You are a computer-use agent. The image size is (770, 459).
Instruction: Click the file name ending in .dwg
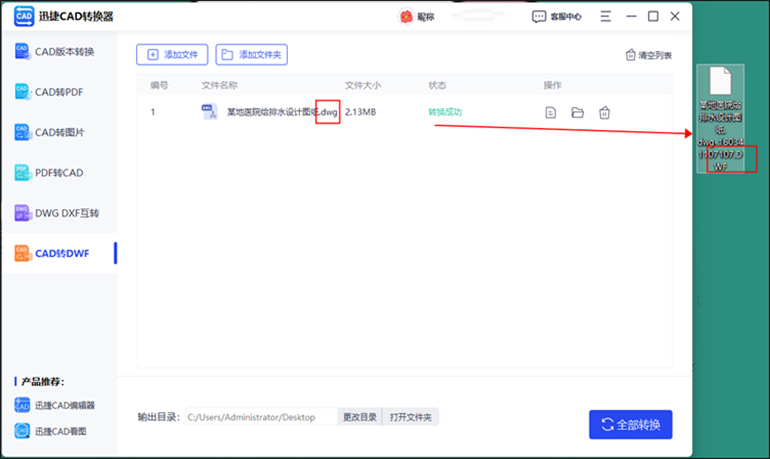tap(282, 112)
